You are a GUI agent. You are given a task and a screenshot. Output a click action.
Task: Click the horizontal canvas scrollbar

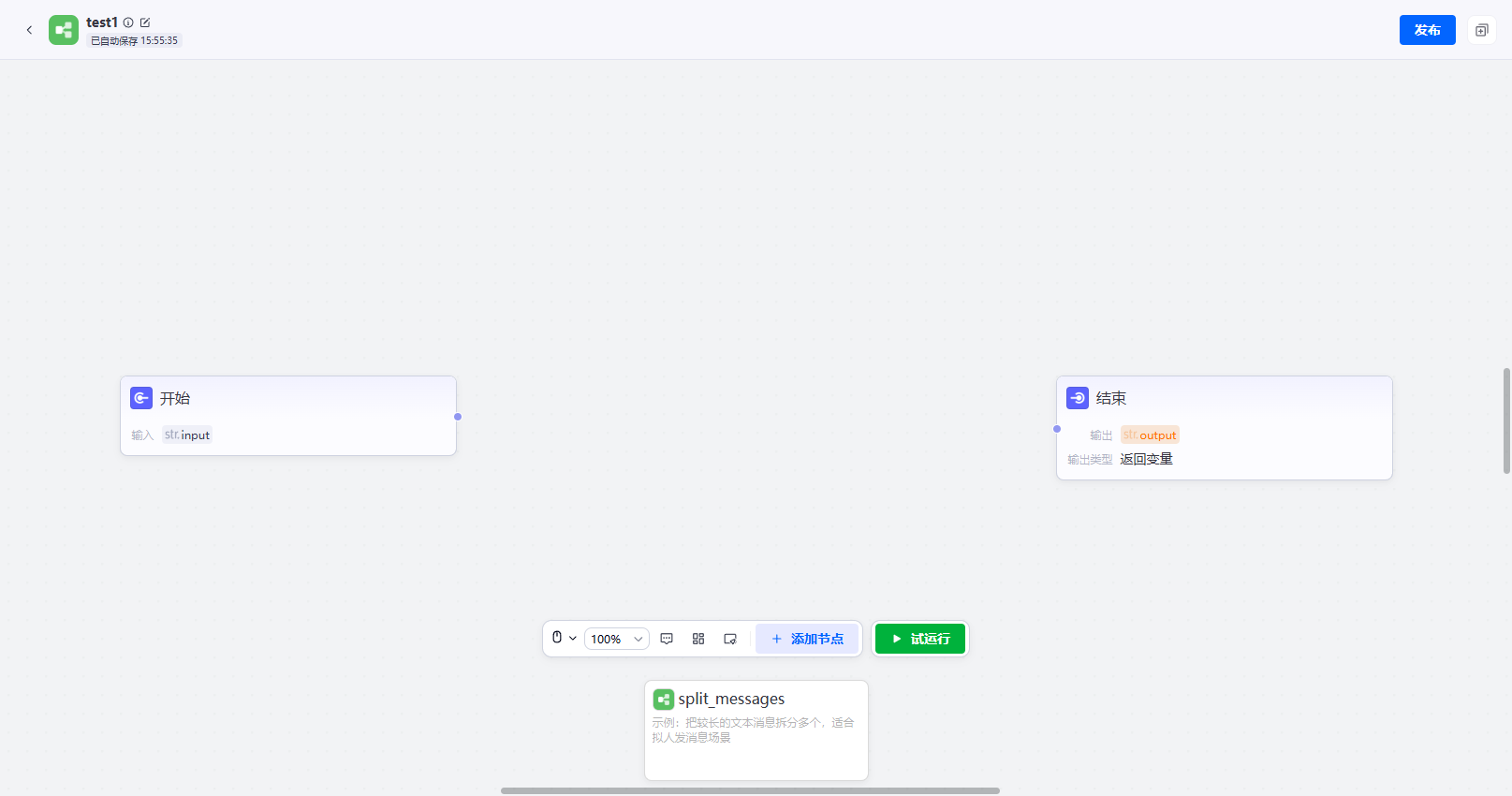click(x=750, y=790)
